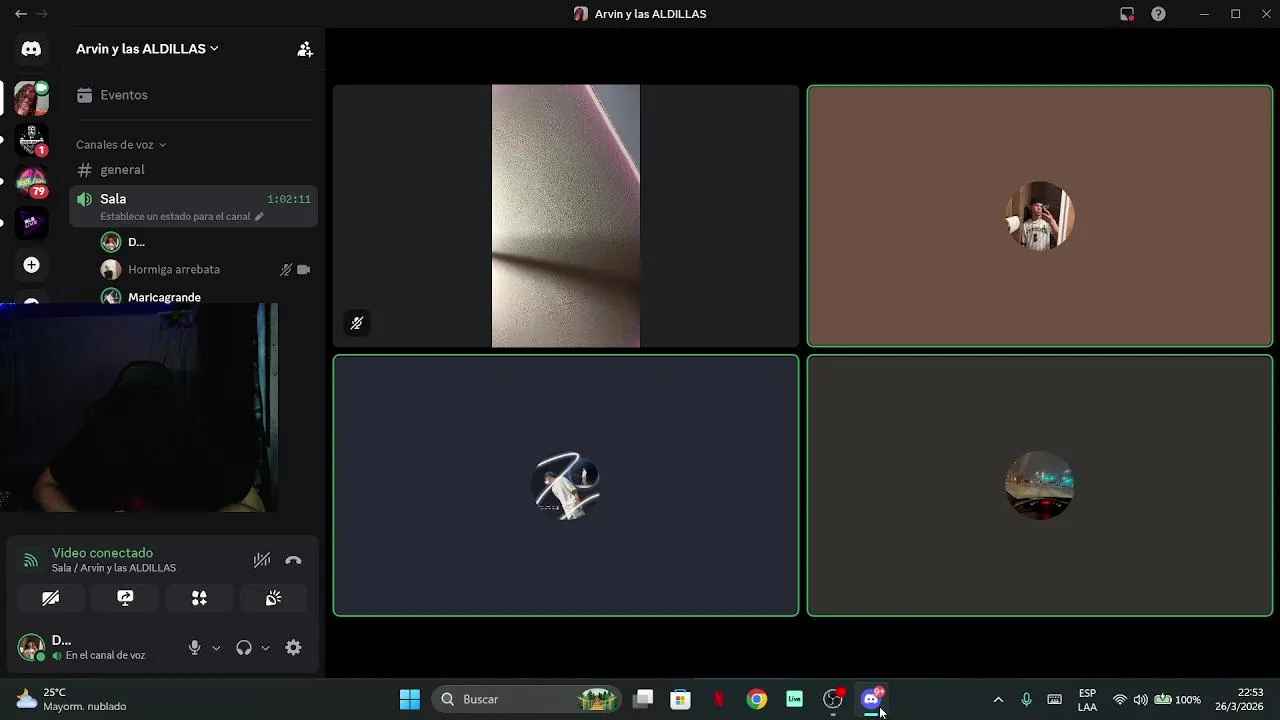Open the 'Sala / Arvin y las ALDILLAS' link
1280x720 pixels.
tap(114, 568)
